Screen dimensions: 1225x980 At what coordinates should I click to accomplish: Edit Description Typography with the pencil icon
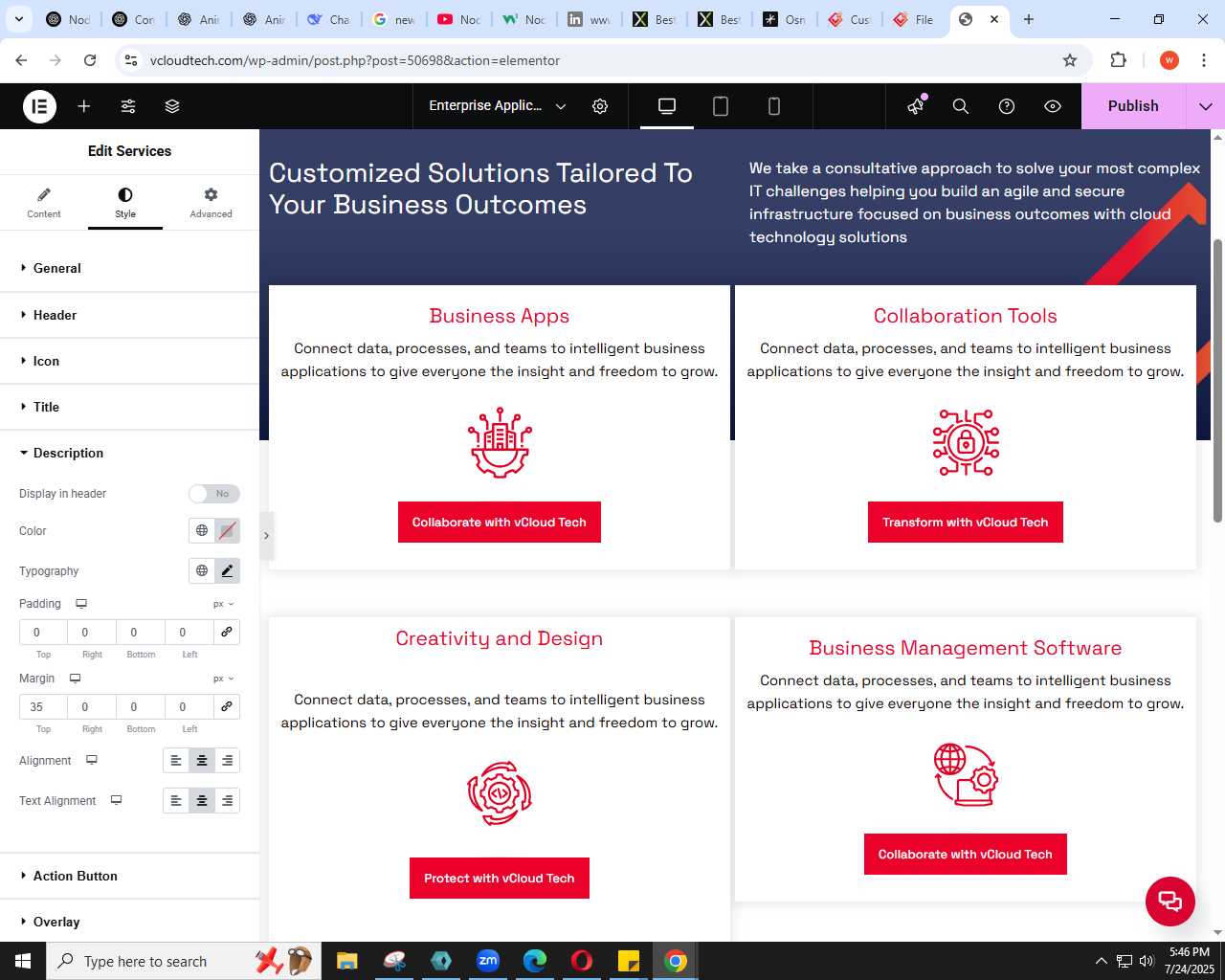[x=227, y=570]
